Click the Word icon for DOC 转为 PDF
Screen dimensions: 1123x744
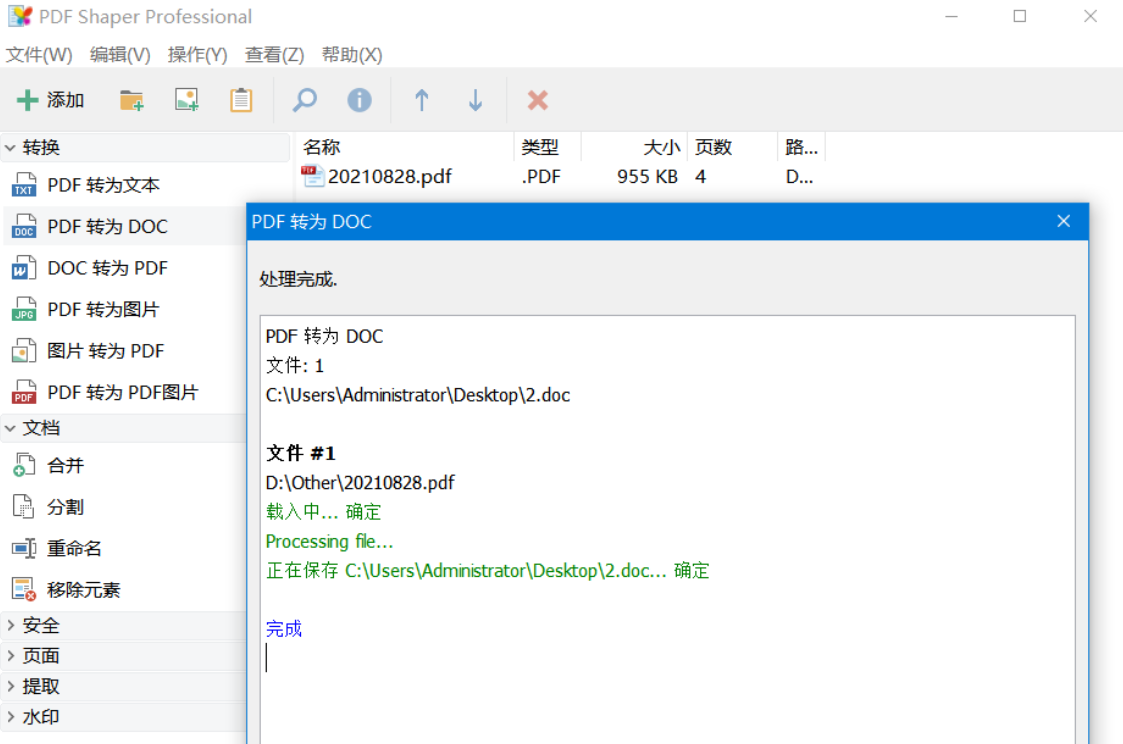24,268
